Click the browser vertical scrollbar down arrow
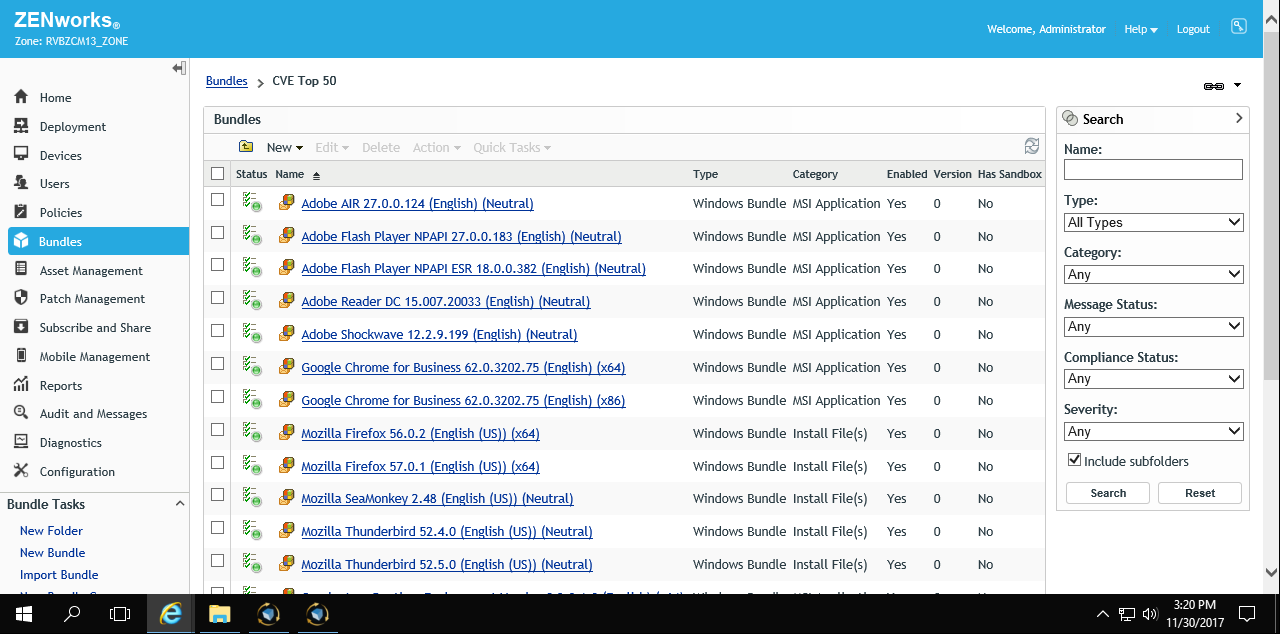The image size is (1280, 634). pos(1272,573)
